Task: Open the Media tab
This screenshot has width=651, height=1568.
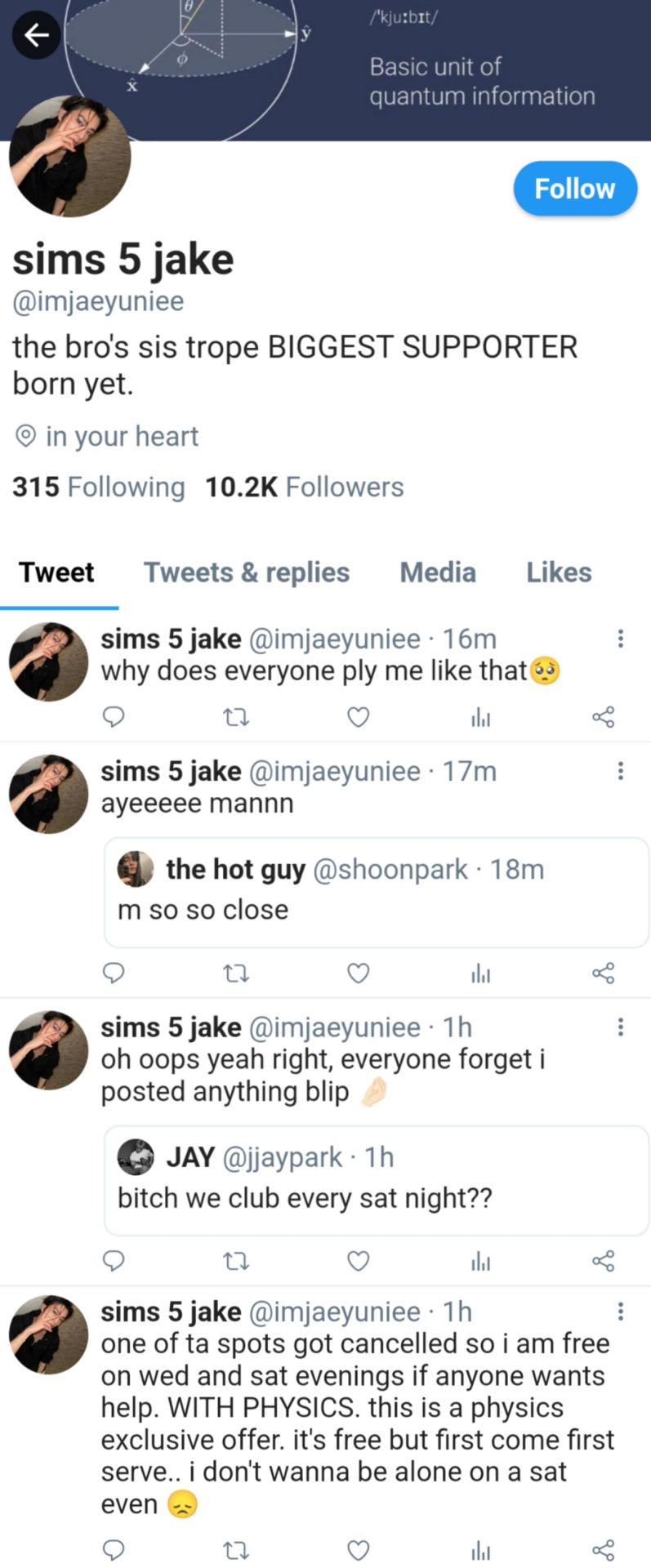Action: [438, 572]
